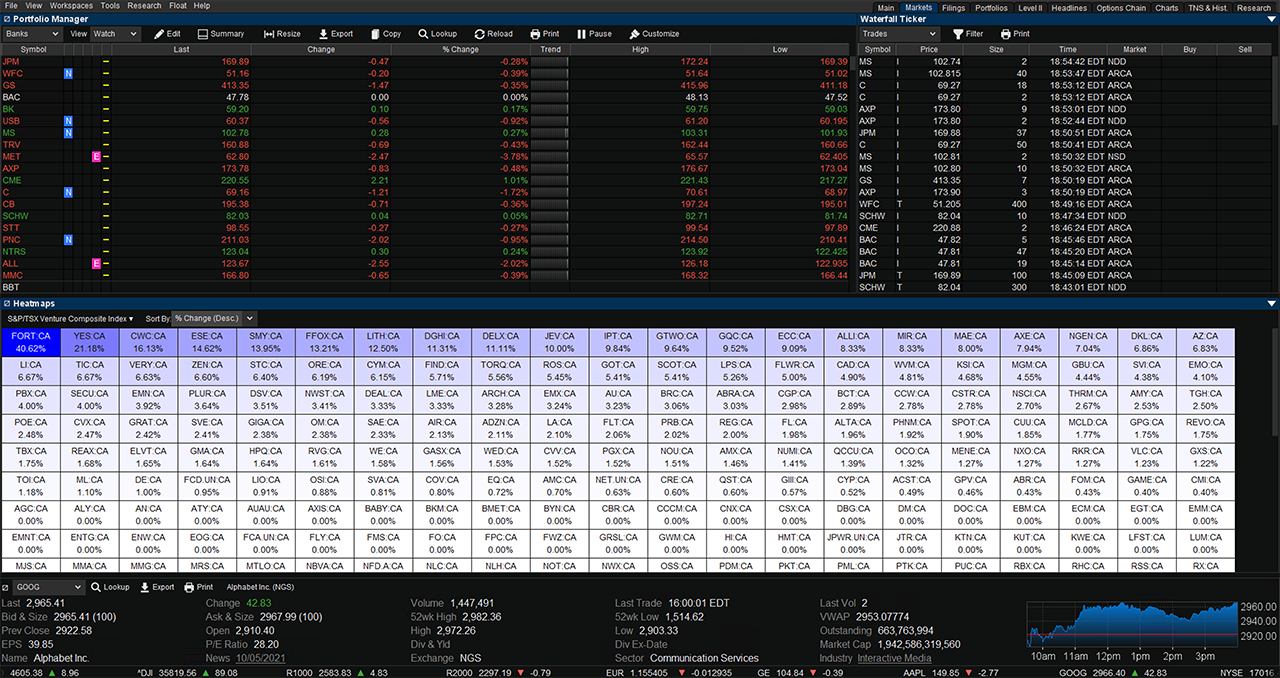Print the Portfolio Manager list

click(545, 34)
